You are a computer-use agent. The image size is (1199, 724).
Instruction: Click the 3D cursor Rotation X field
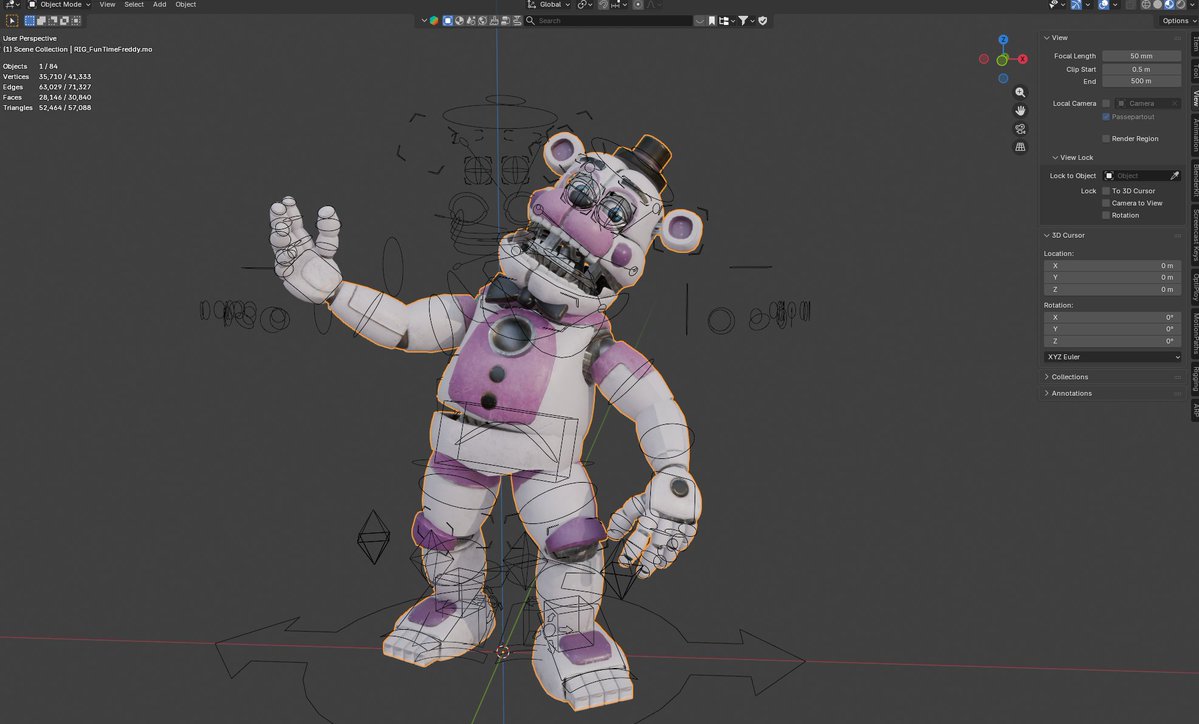(x=1113, y=317)
